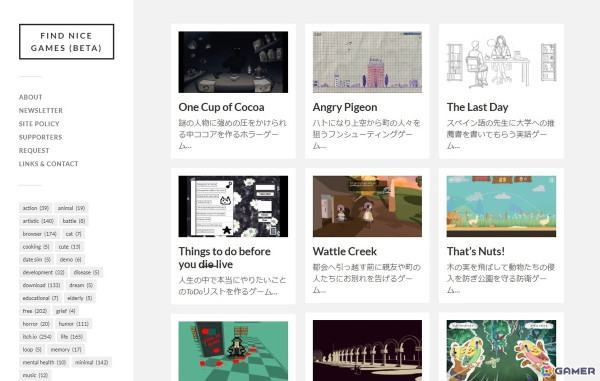600x381 pixels.
Task: Open the One Cup of Cocoa thumbnail
Action: 233,62
